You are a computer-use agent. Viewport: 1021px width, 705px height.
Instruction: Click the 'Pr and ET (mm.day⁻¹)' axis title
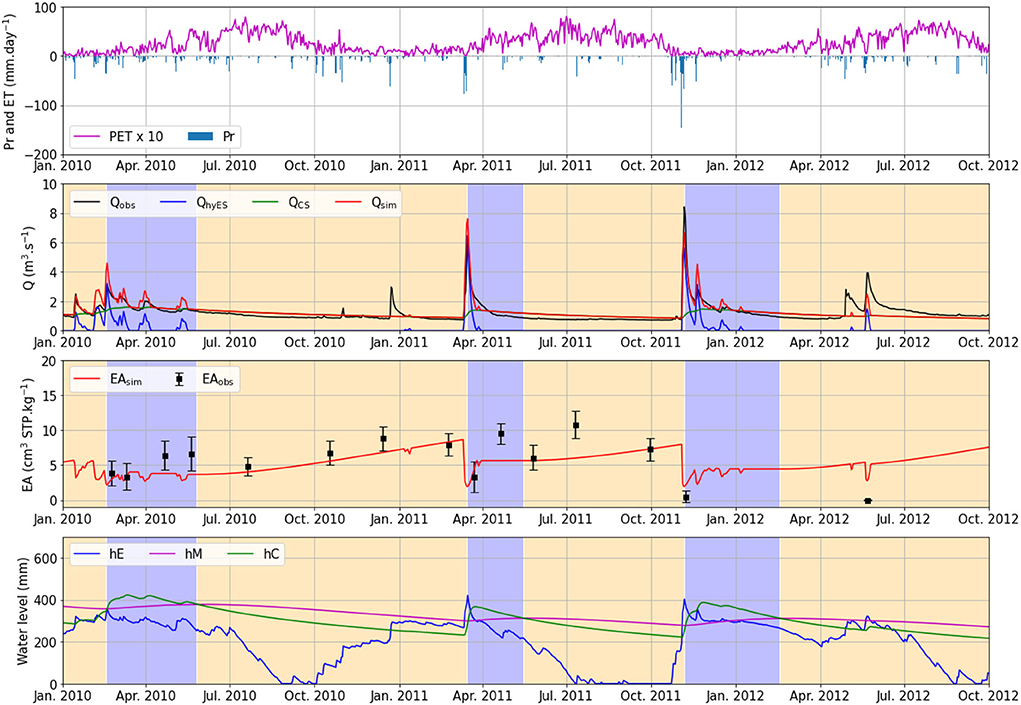point(9,81)
